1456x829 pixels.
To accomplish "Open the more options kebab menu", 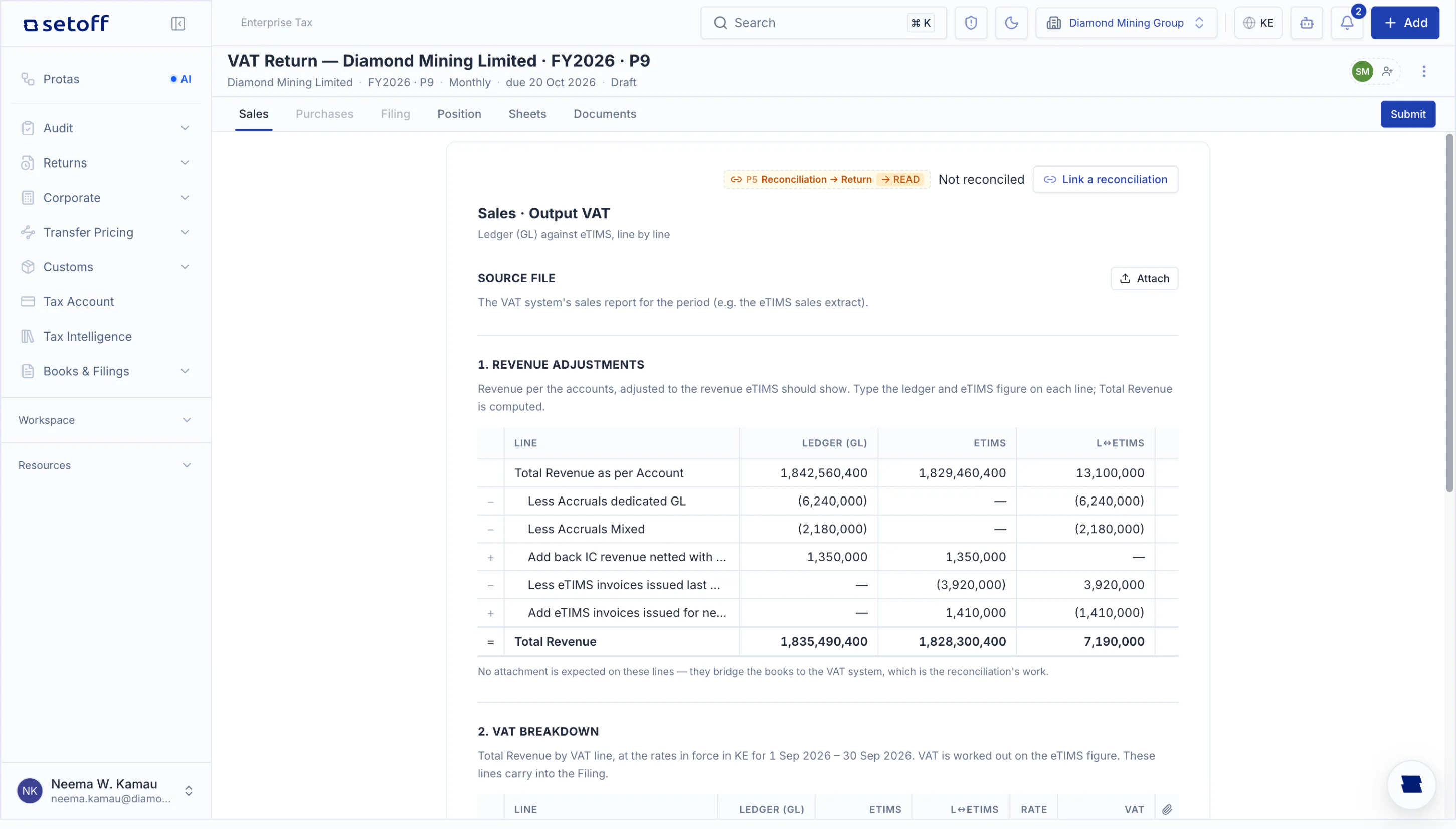I will tap(1423, 71).
